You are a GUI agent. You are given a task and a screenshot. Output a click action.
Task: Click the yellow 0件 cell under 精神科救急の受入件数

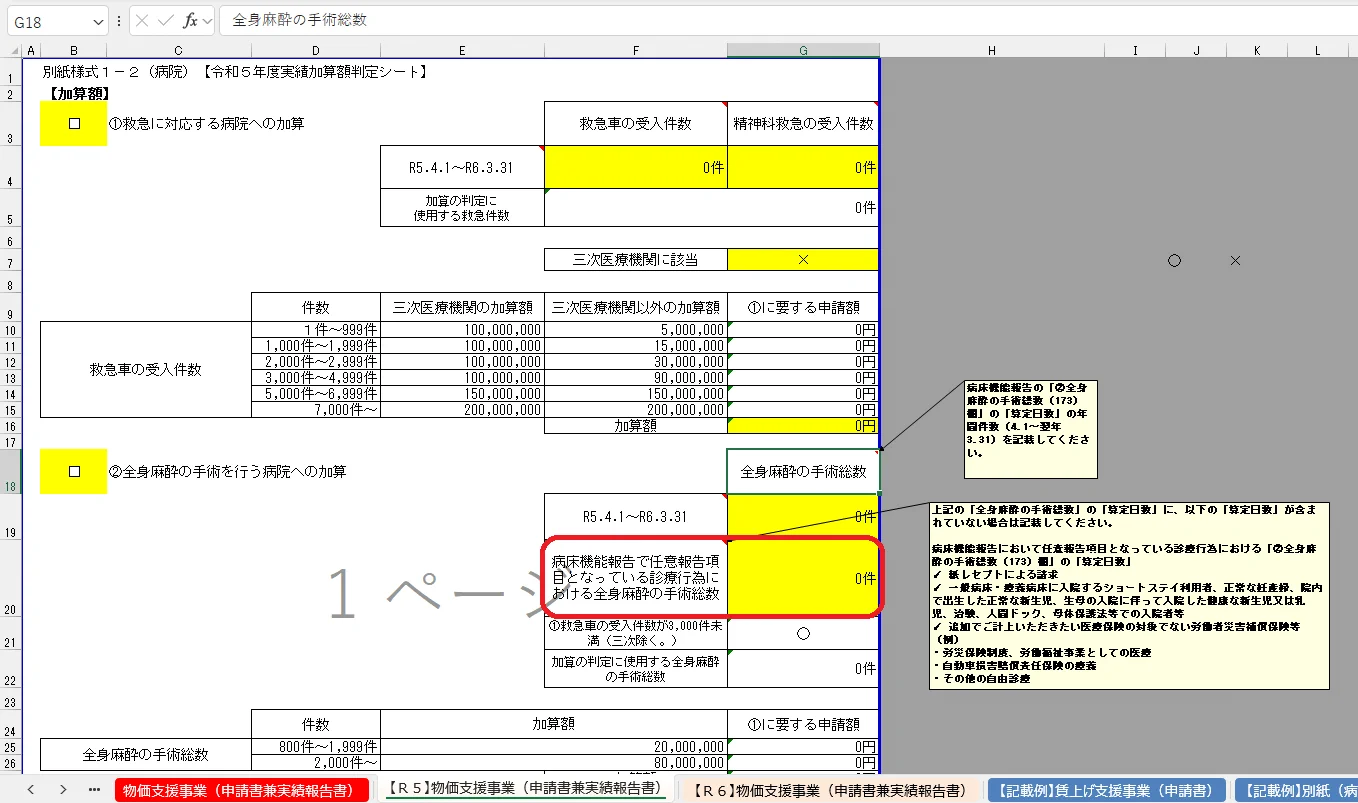point(803,167)
